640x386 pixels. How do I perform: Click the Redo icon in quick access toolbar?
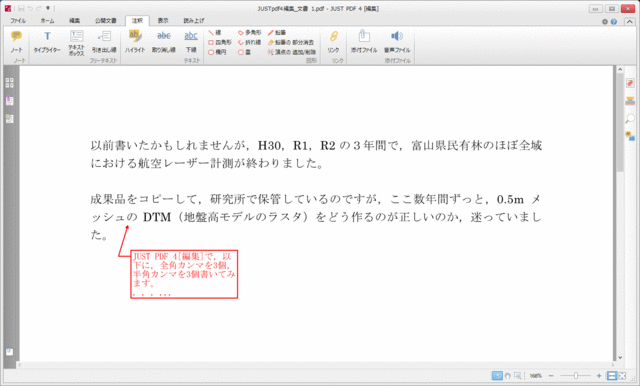pyautogui.click(x=39, y=8)
